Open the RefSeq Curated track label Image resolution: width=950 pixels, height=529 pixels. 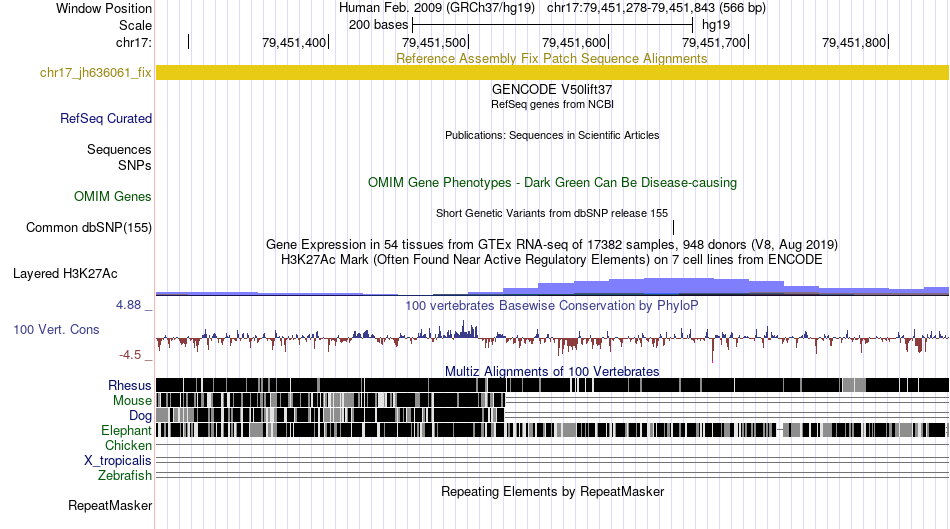point(105,118)
